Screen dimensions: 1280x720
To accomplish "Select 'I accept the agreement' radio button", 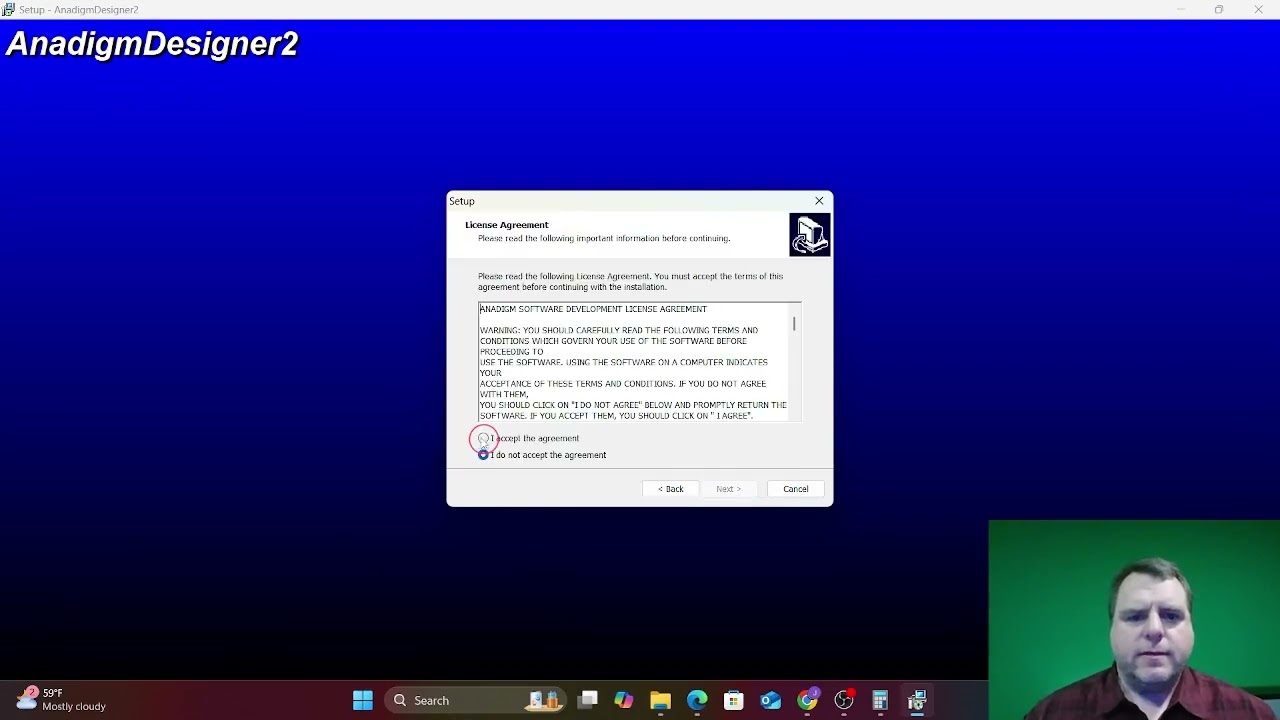I will (x=484, y=438).
